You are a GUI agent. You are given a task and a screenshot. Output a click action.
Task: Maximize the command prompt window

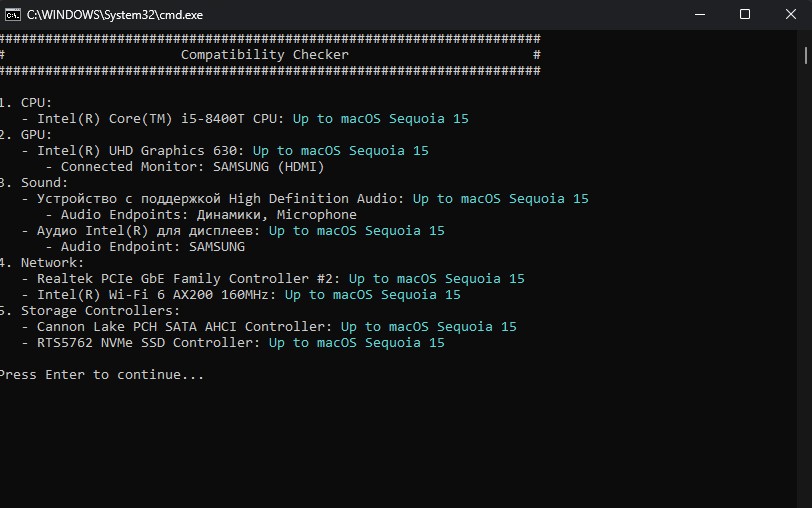click(x=744, y=14)
